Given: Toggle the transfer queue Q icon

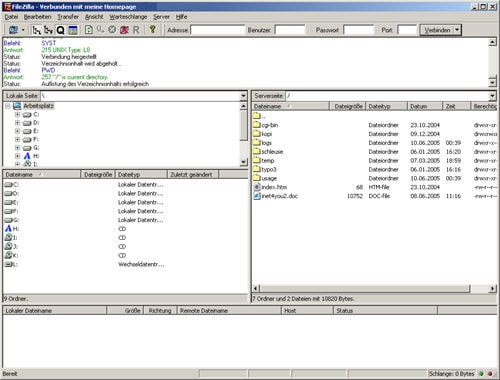Looking at the screenshot, I should pyautogui.click(x=60, y=30).
